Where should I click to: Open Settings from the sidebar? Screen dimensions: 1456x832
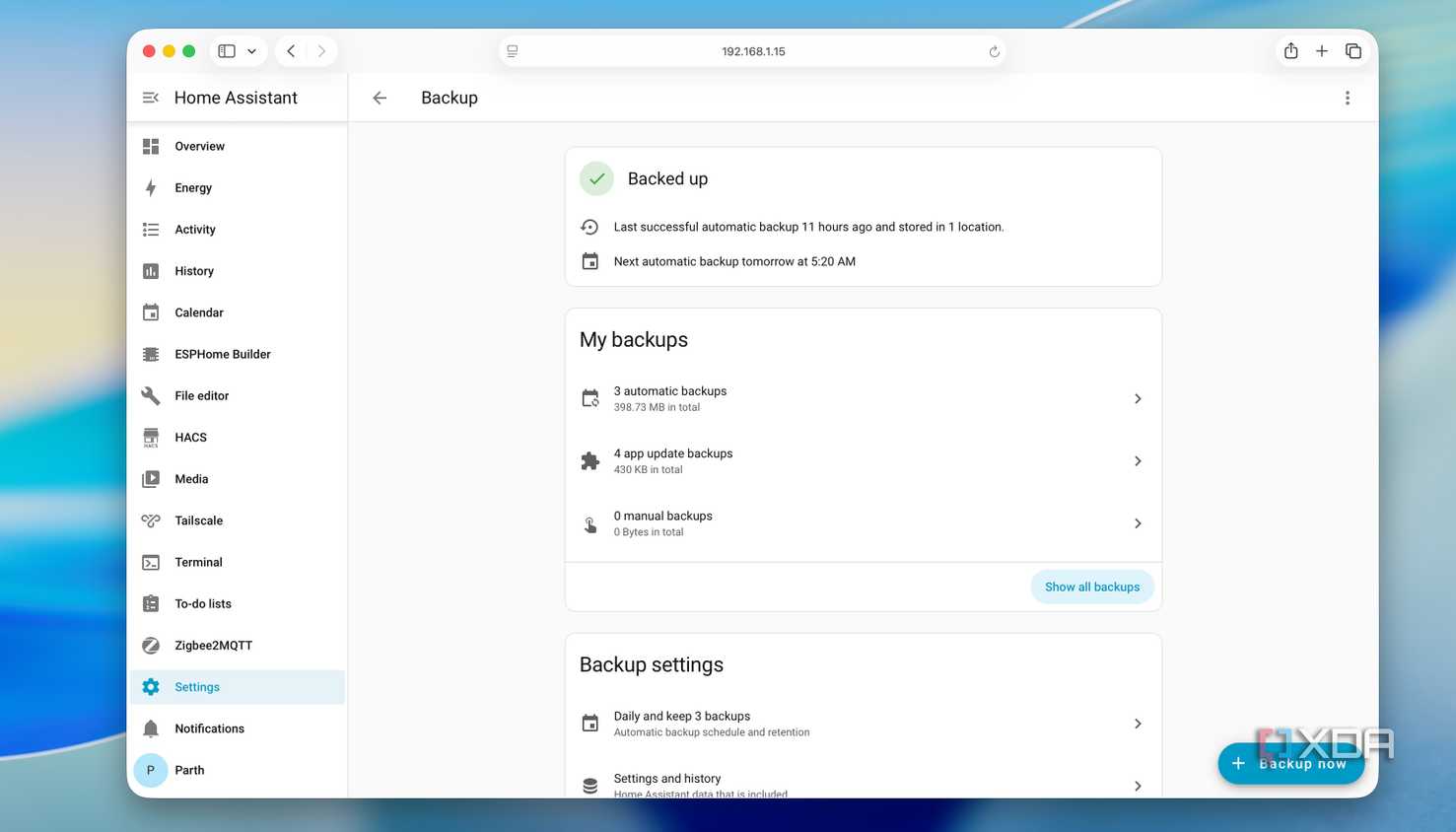[x=238, y=687]
